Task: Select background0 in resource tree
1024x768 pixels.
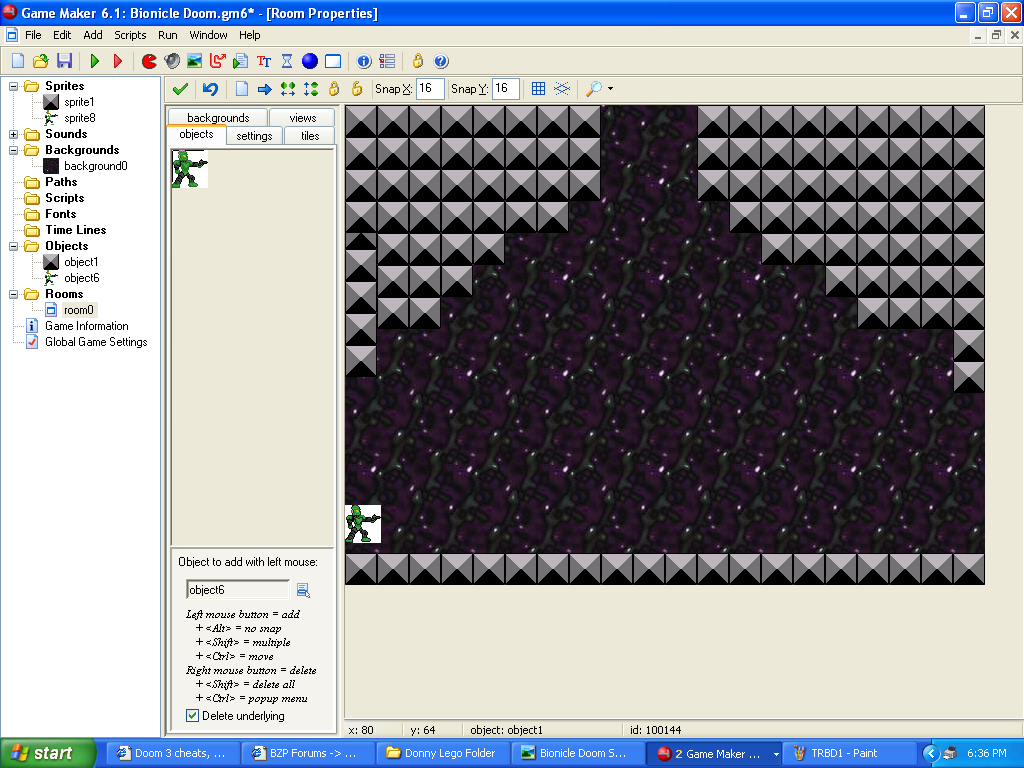Action: 95,166
